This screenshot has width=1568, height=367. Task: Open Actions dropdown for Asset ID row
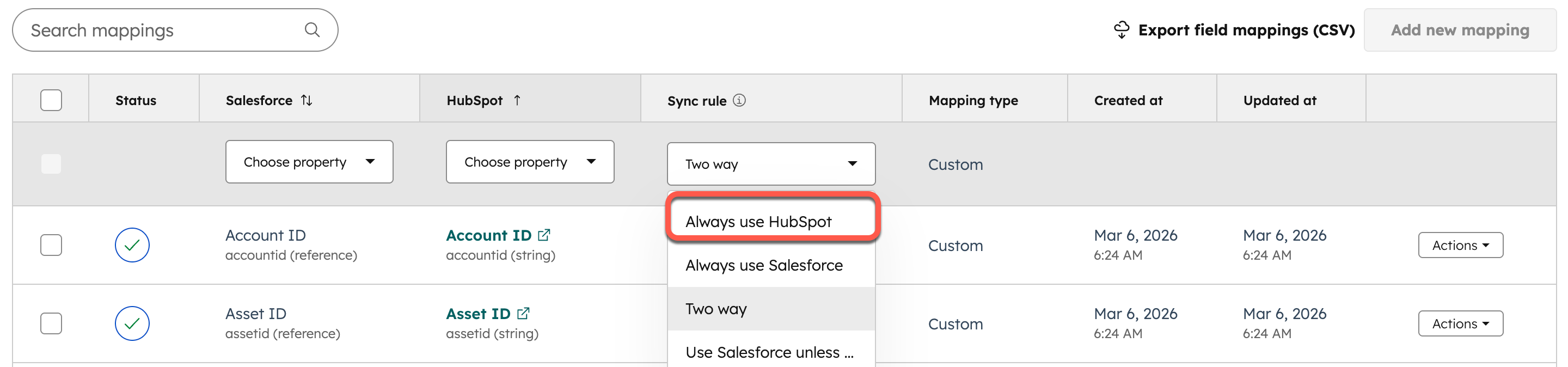point(1460,324)
